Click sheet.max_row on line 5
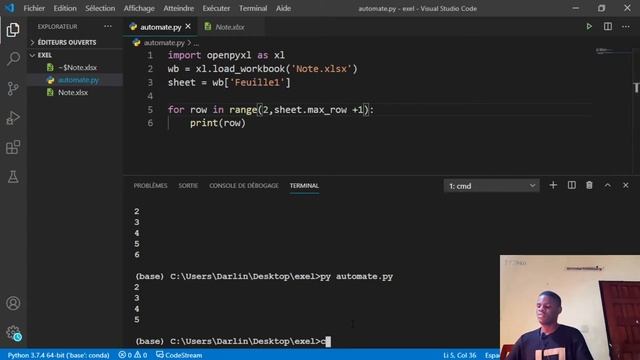Viewport: 640px width, 360px height. pyautogui.click(x=310, y=109)
